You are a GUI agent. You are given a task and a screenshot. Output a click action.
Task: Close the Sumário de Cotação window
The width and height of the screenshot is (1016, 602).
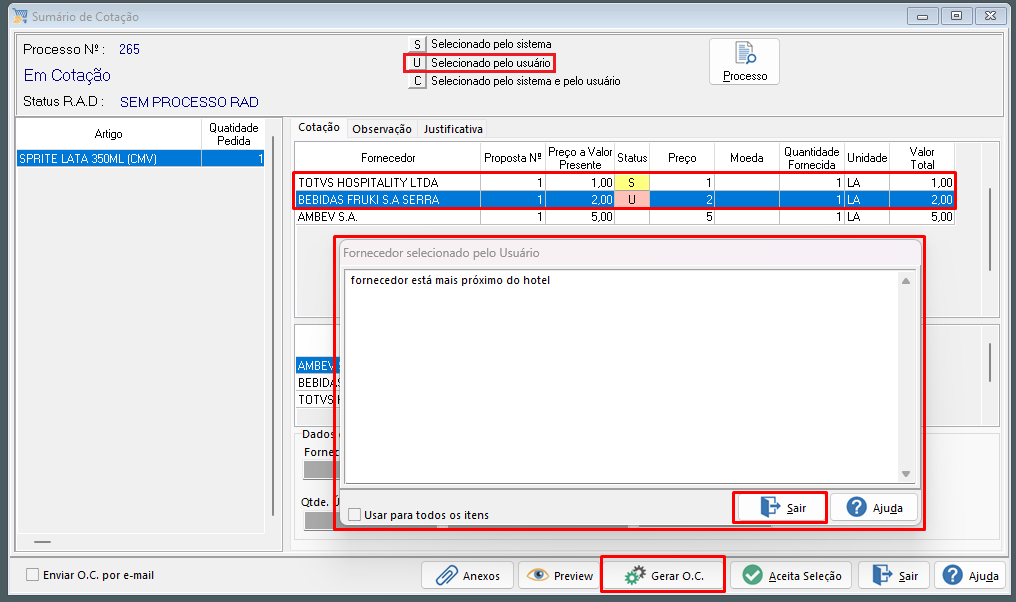[991, 16]
